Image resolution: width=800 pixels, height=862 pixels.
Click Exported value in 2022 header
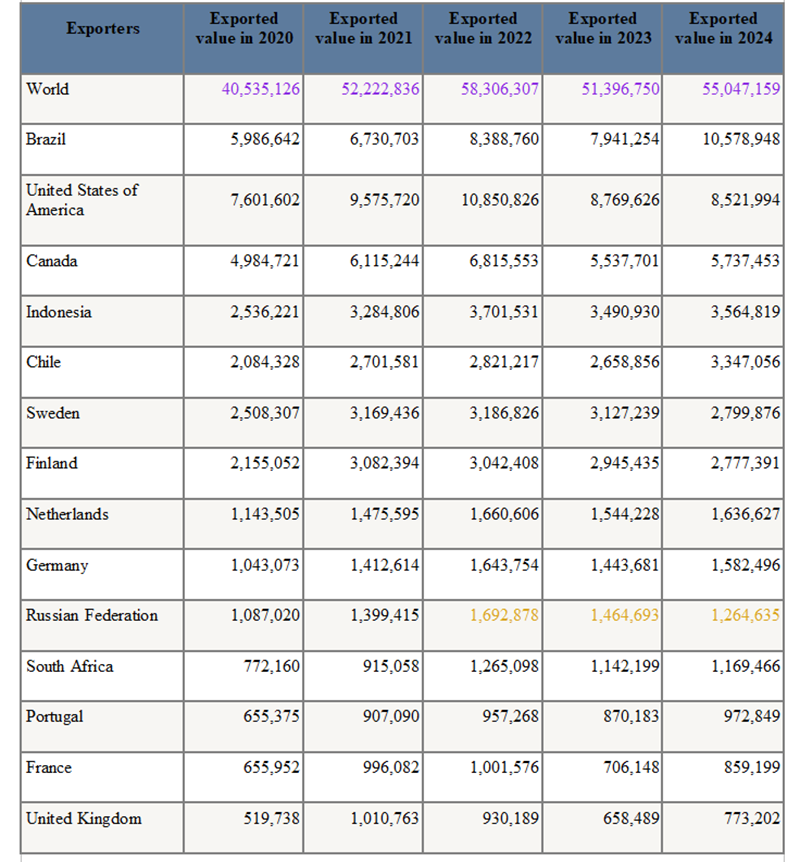[x=483, y=28]
